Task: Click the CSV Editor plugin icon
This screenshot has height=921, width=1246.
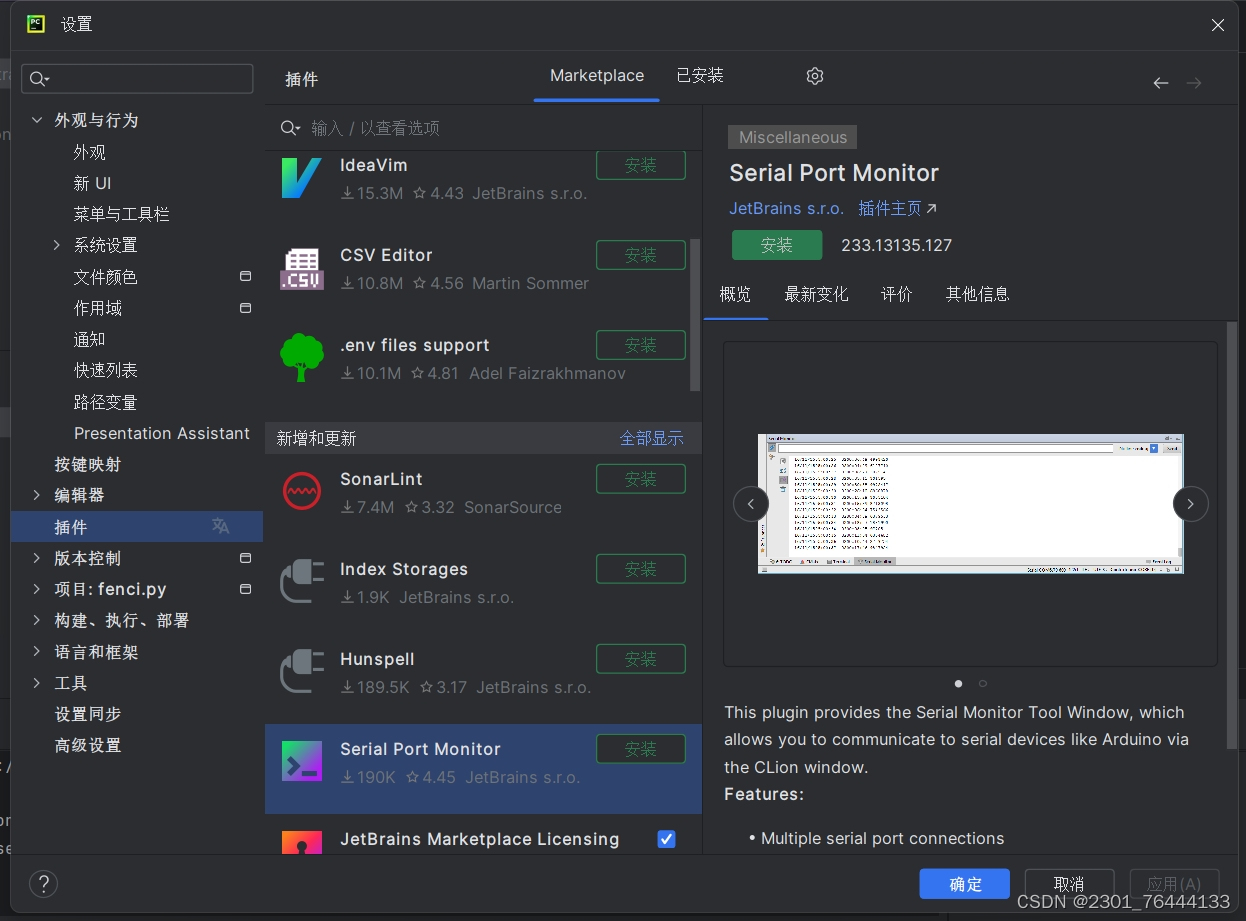Action: (x=301, y=268)
